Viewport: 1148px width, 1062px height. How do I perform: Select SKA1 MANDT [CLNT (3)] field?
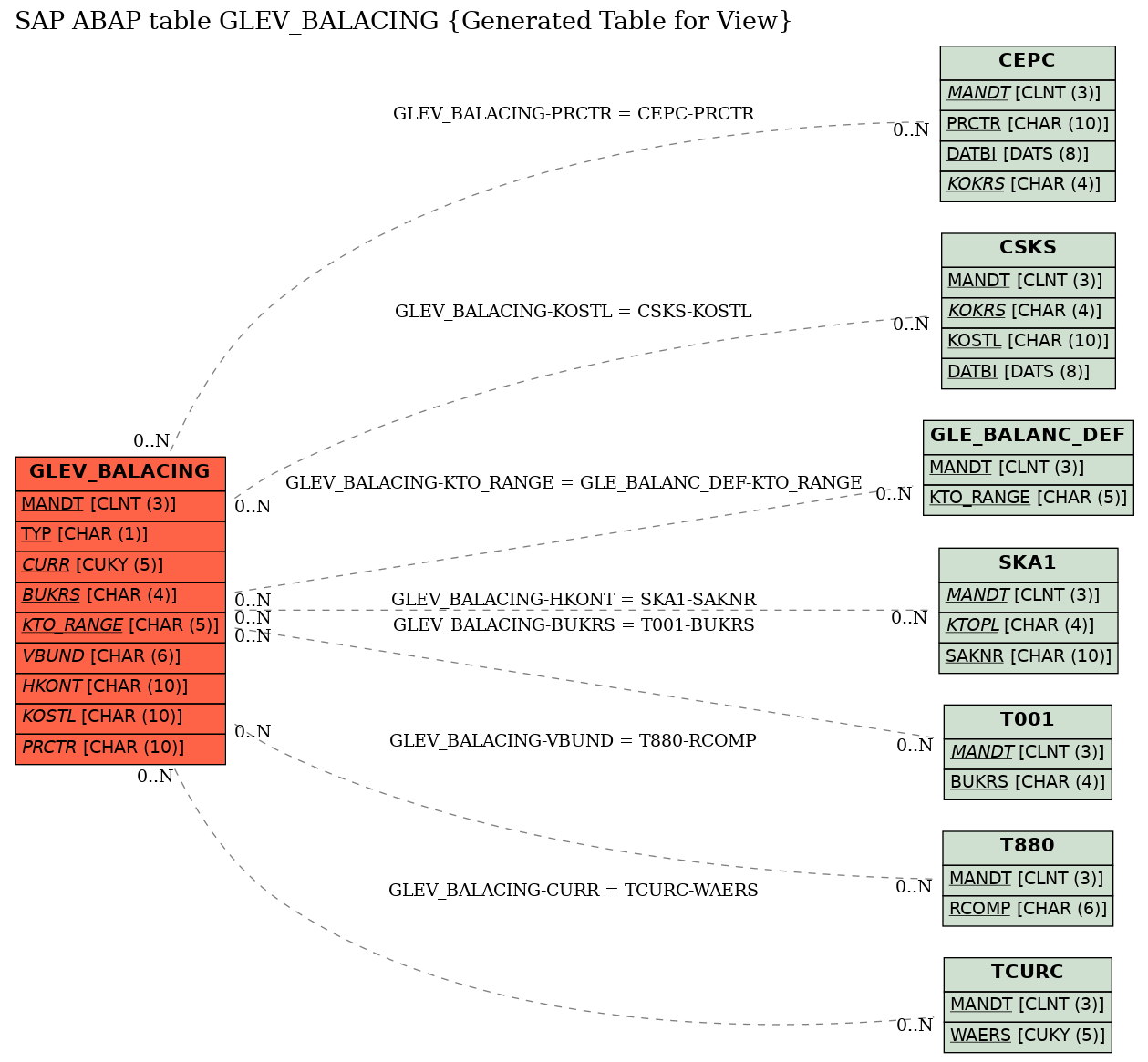point(1029,596)
